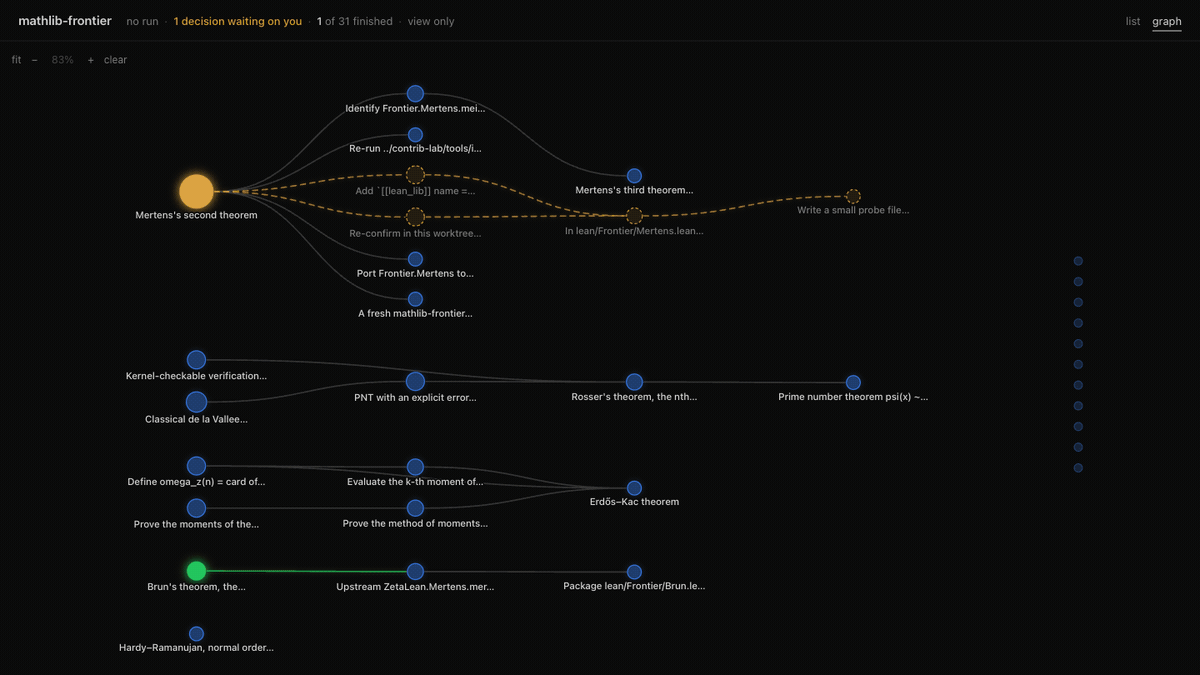1200x675 pixels.
Task: Select the A fresh mathlib-frontier... node
Action: click(415, 299)
